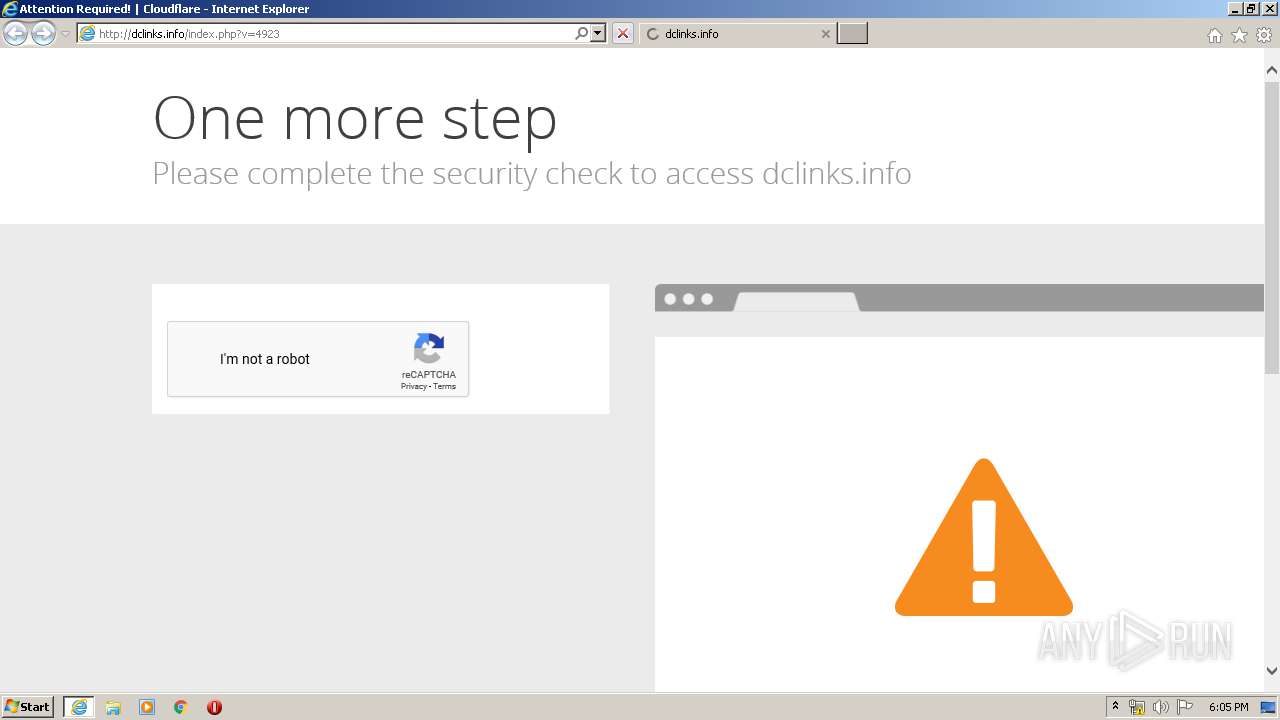Open the reCAPTCHA Privacy link
The height and width of the screenshot is (720, 1280).
point(413,386)
